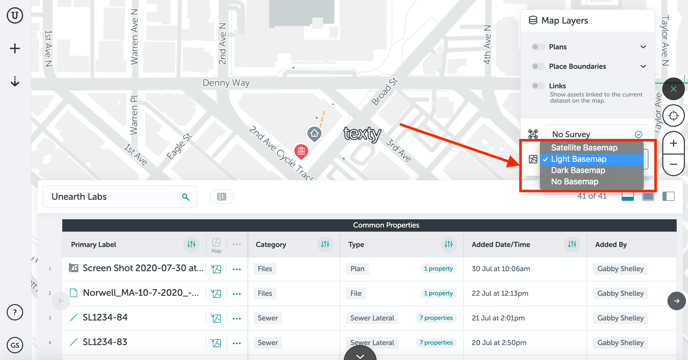This screenshot has height=360, width=688.
Task: Enable the Place Boundaries toggle
Action: (x=538, y=66)
